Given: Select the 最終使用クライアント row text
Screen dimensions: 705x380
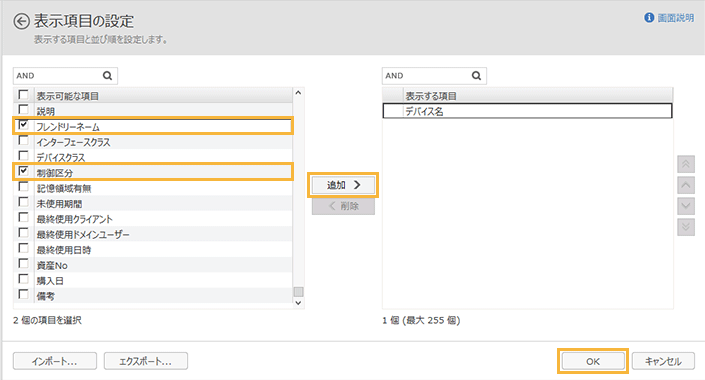Looking at the screenshot, I should [x=75, y=219].
